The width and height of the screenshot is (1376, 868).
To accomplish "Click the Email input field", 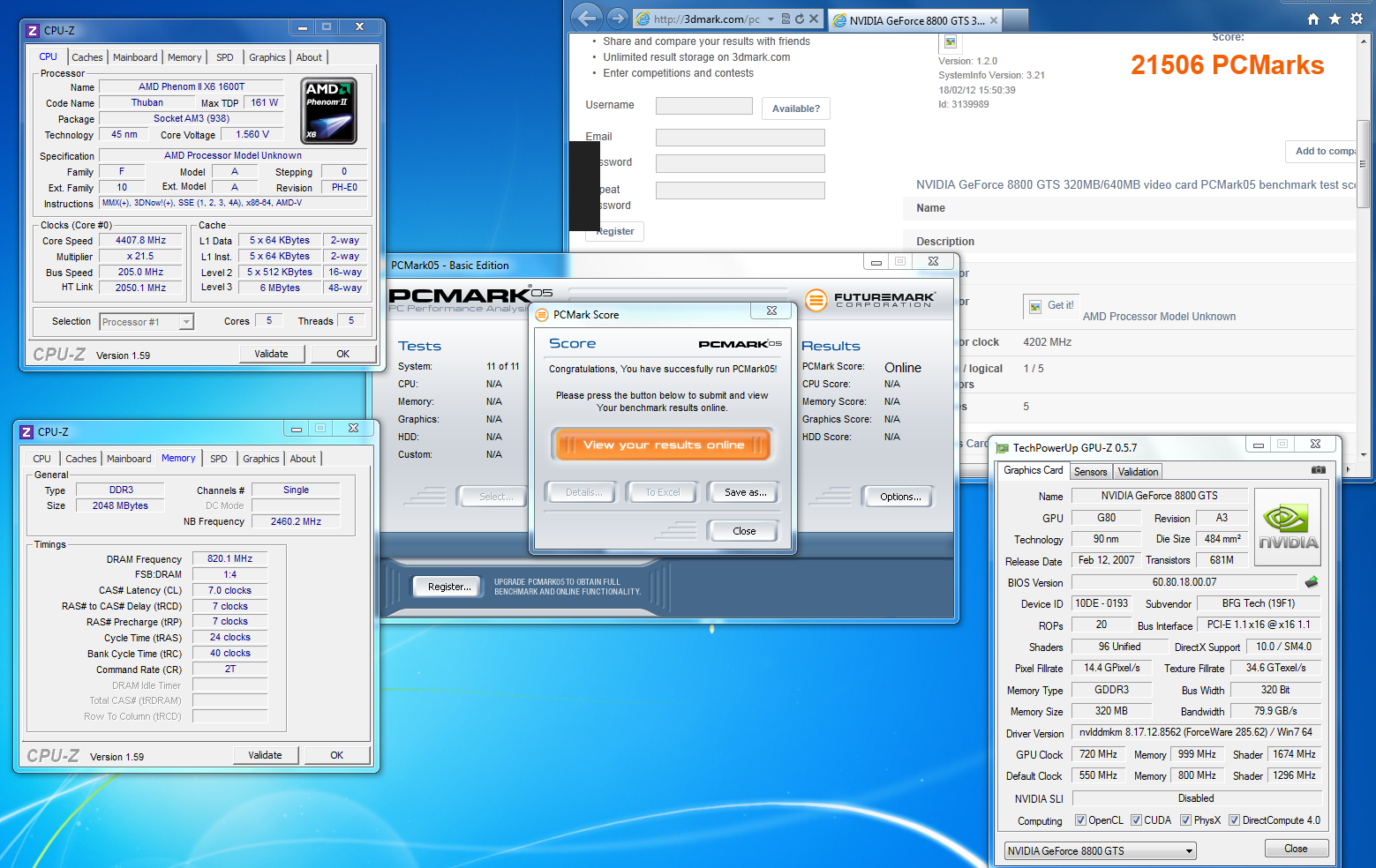I will pyautogui.click(x=741, y=138).
